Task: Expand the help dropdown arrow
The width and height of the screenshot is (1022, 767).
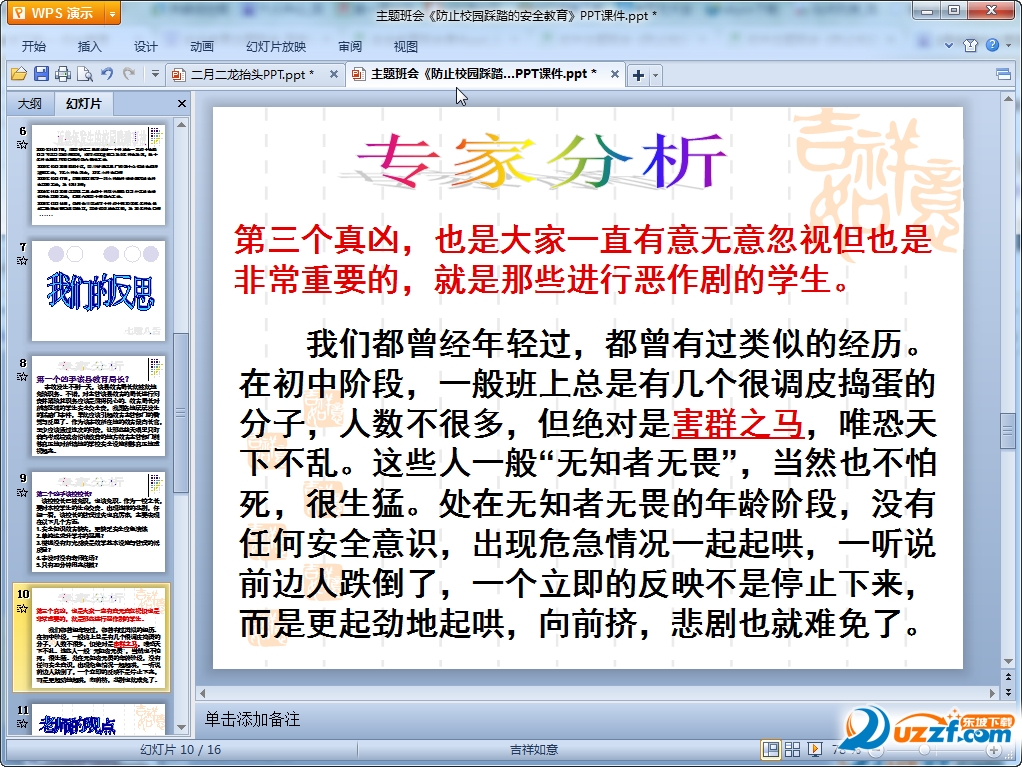Action: [1009, 45]
